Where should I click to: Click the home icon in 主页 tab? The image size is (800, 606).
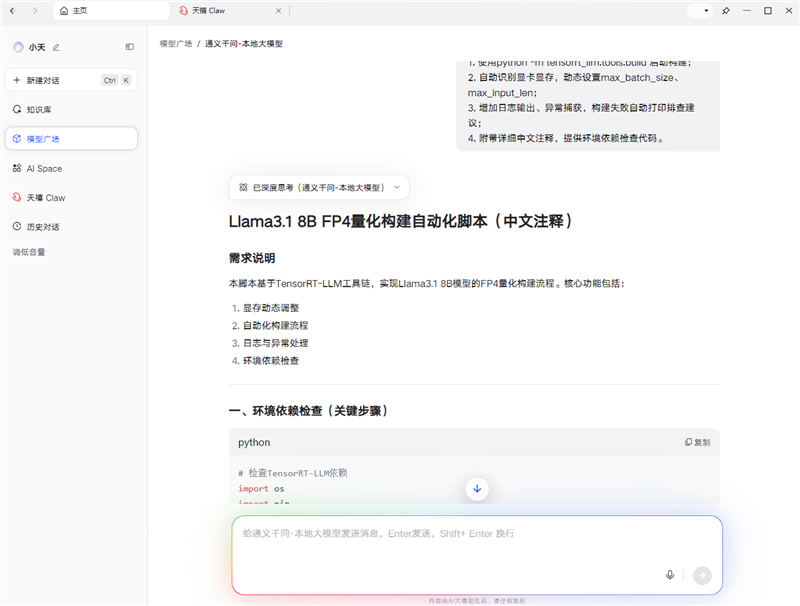[x=64, y=11]
